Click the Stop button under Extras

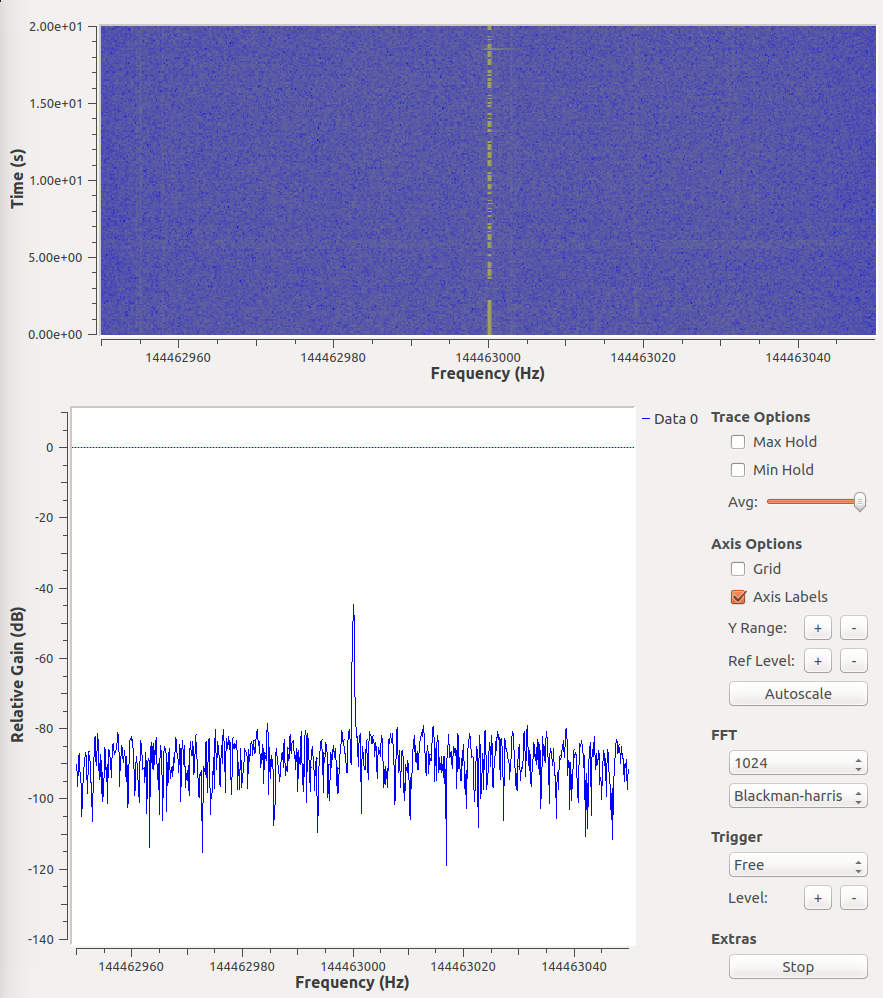click(797, 967)
